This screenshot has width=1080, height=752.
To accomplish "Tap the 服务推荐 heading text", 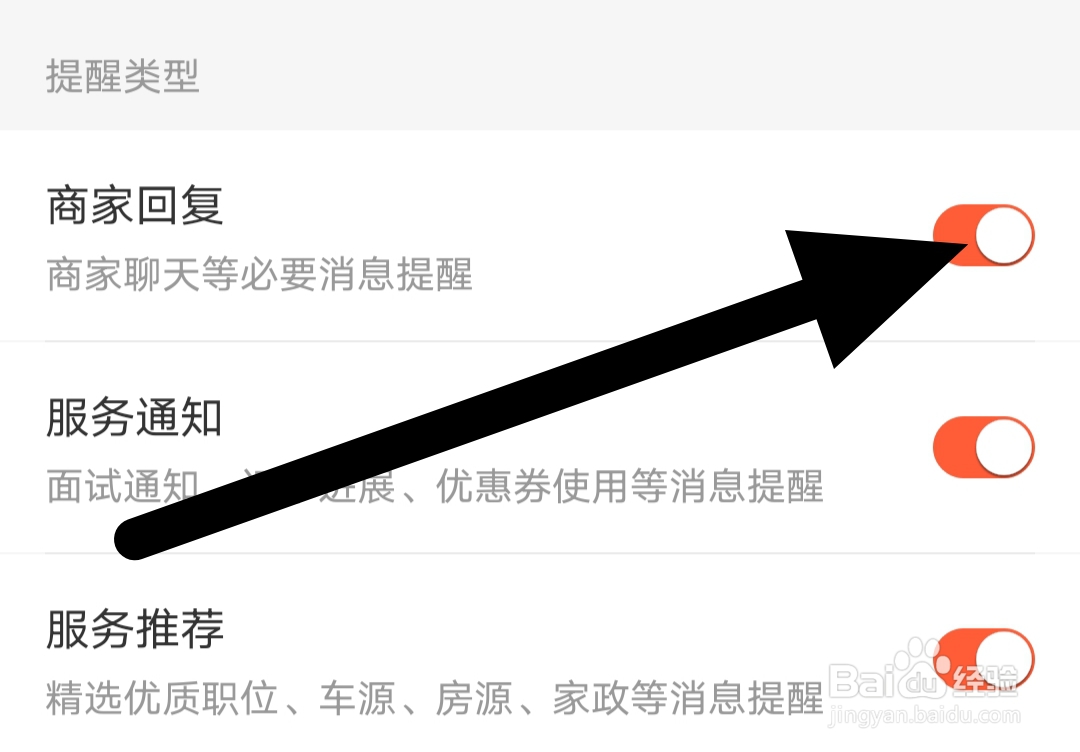I will pos(135,629).
